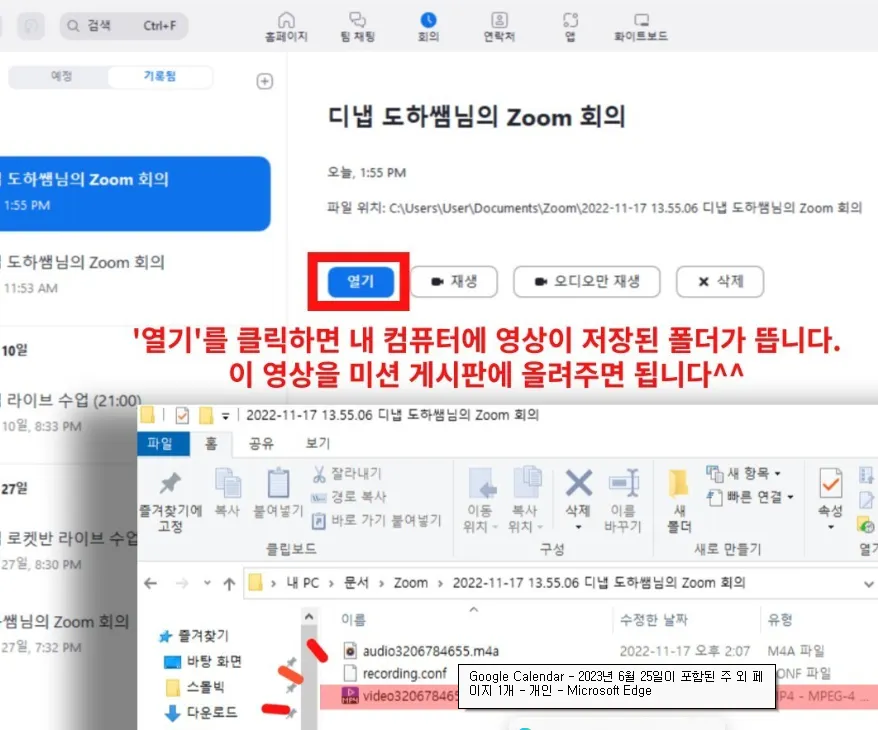The width and height of the screenshot is (878, 730).
Task: Select the 공유 ribbon tab
Action: [x=261, y=443]
